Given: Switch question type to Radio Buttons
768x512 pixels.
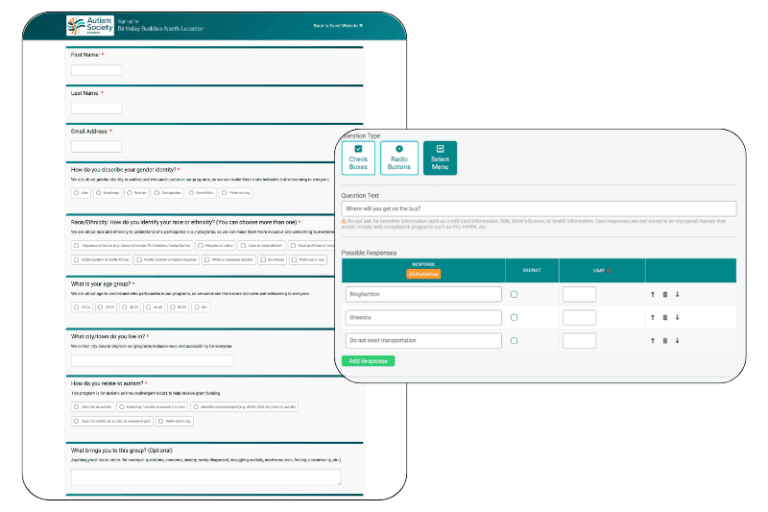Looking at the screenshot, I should click(399, 158).
